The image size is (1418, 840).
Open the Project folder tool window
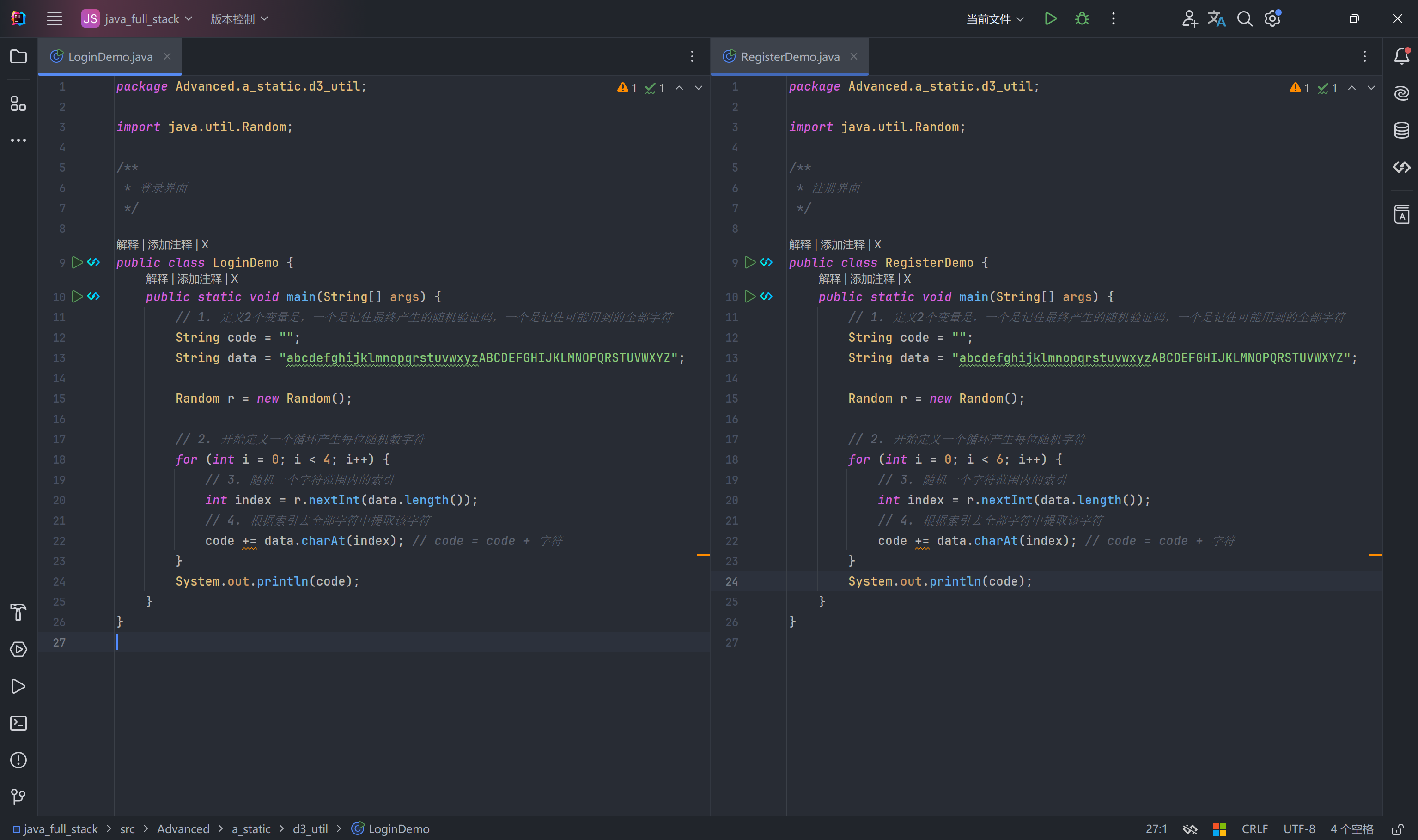click(x=18, y=57)
